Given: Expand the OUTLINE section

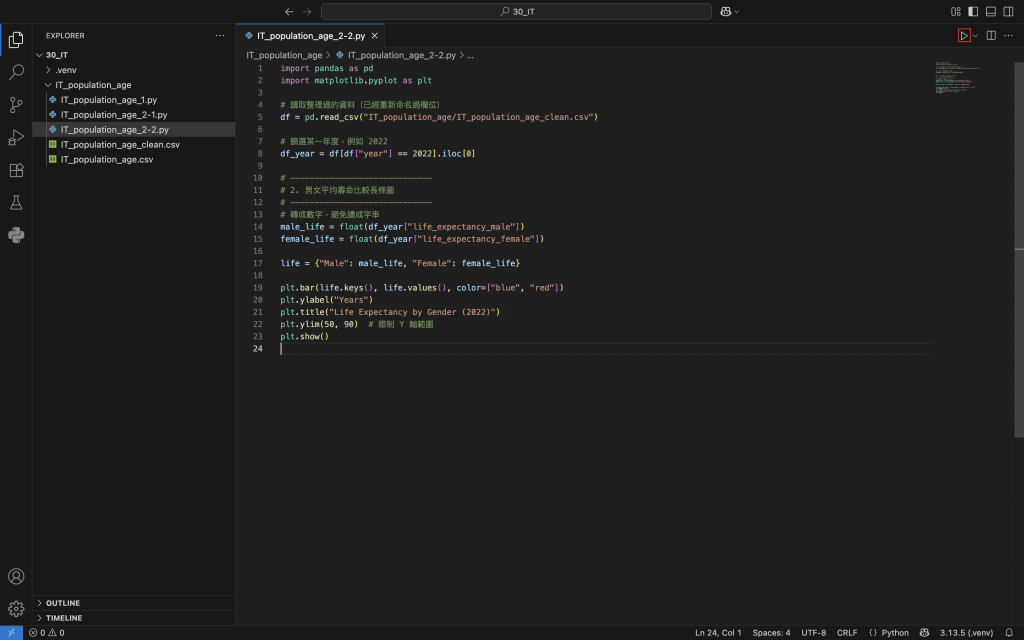Looking at the screenshot, I should point(63,603).
